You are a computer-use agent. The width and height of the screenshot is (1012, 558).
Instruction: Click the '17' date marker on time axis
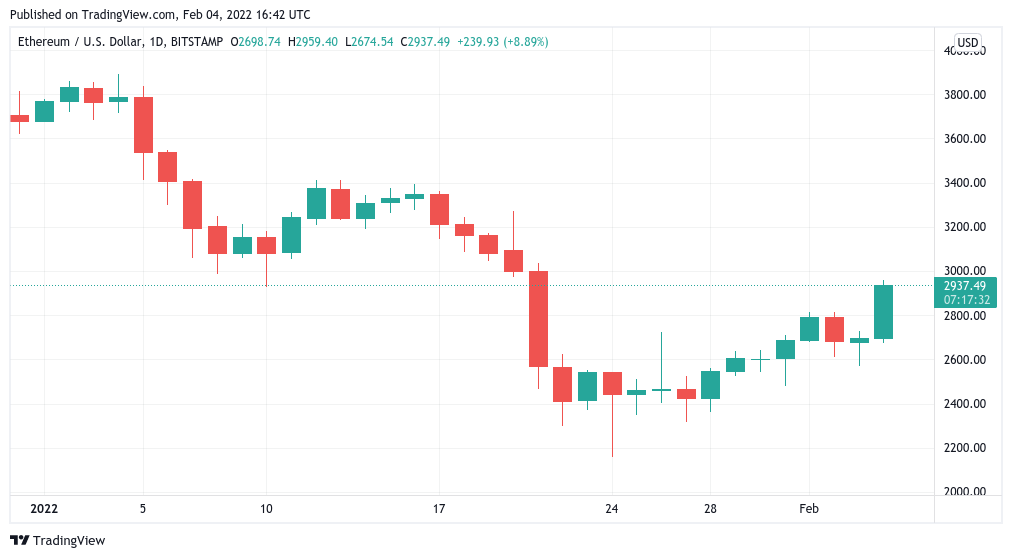coord(439,509)
